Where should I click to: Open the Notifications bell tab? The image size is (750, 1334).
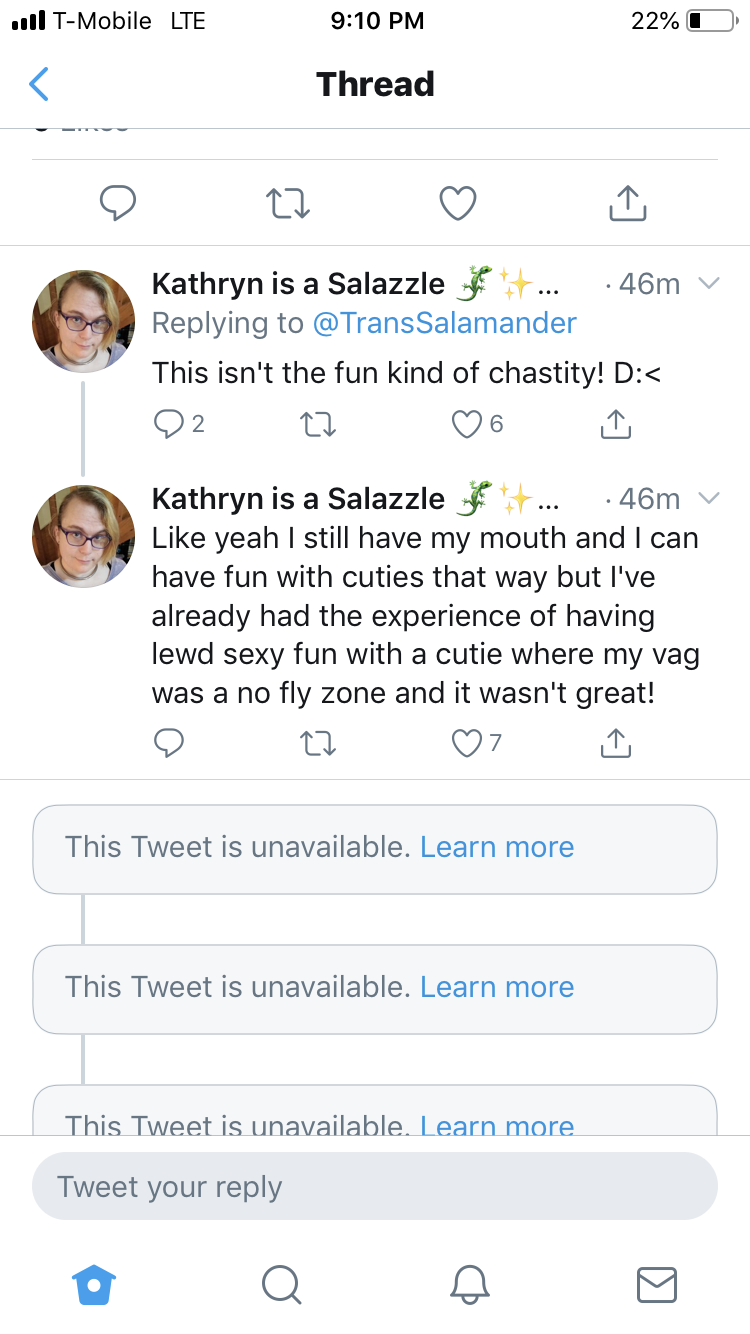point(470,1285)
